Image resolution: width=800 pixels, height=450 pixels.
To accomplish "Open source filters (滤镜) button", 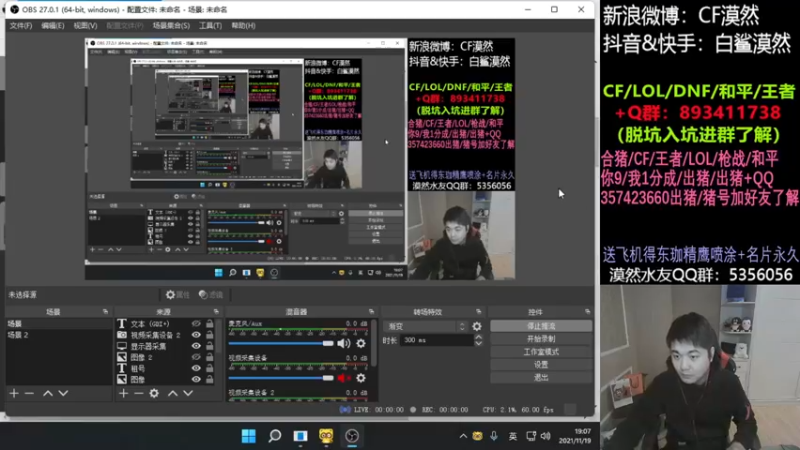I will coord(211,294).
